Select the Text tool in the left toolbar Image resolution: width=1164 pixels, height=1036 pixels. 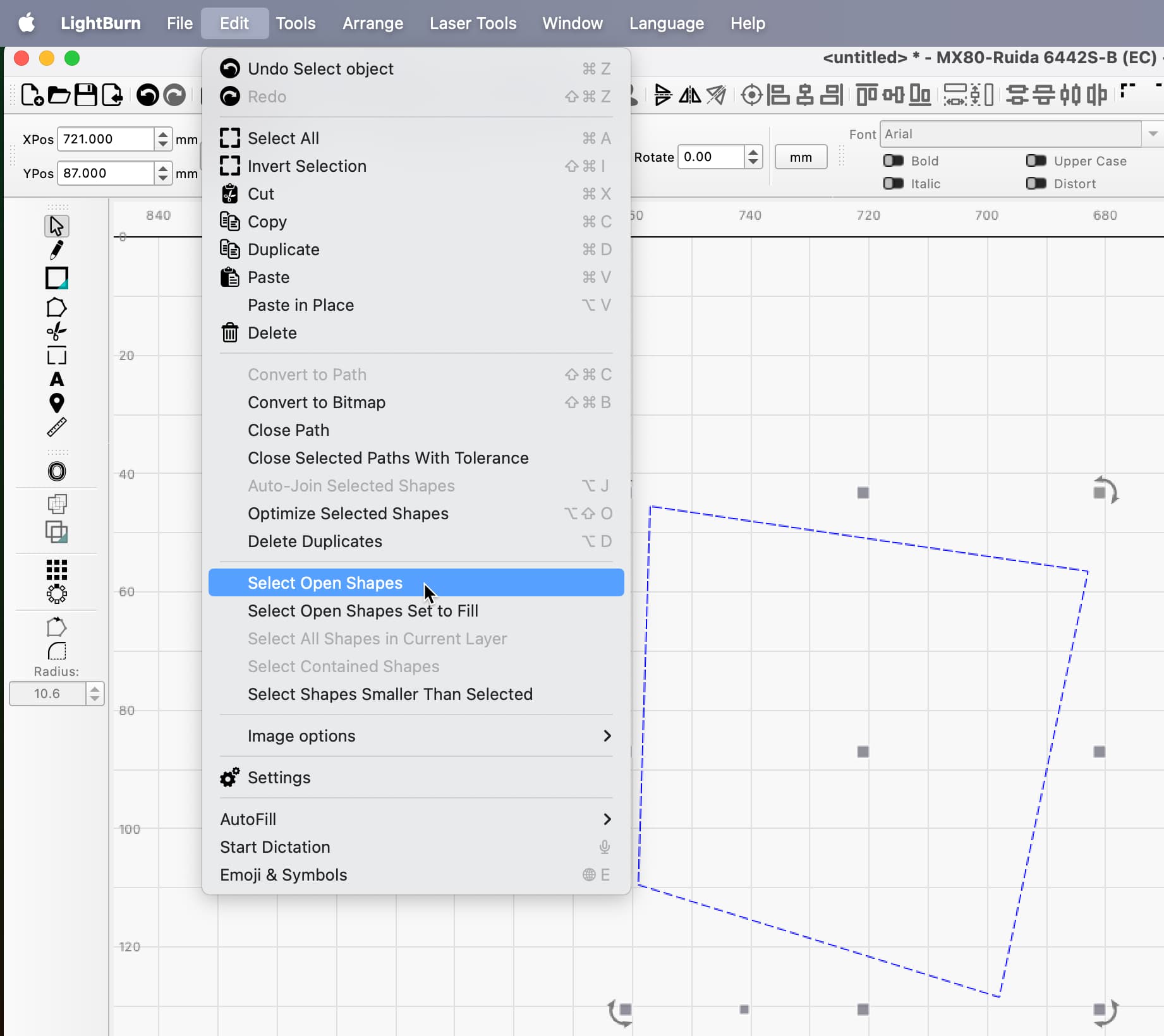pos(57,380)
